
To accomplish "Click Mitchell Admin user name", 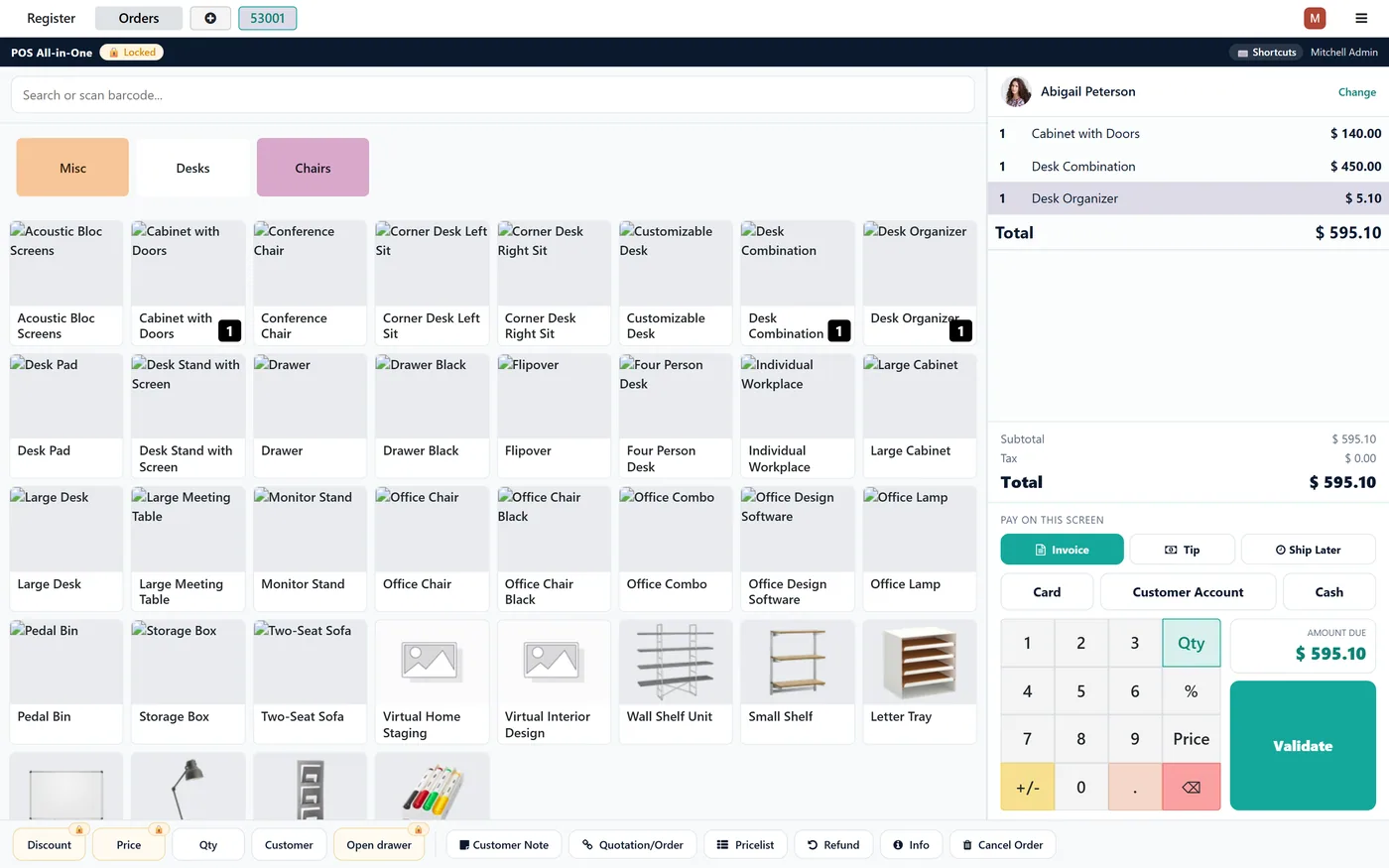I will click(1343, 53).
